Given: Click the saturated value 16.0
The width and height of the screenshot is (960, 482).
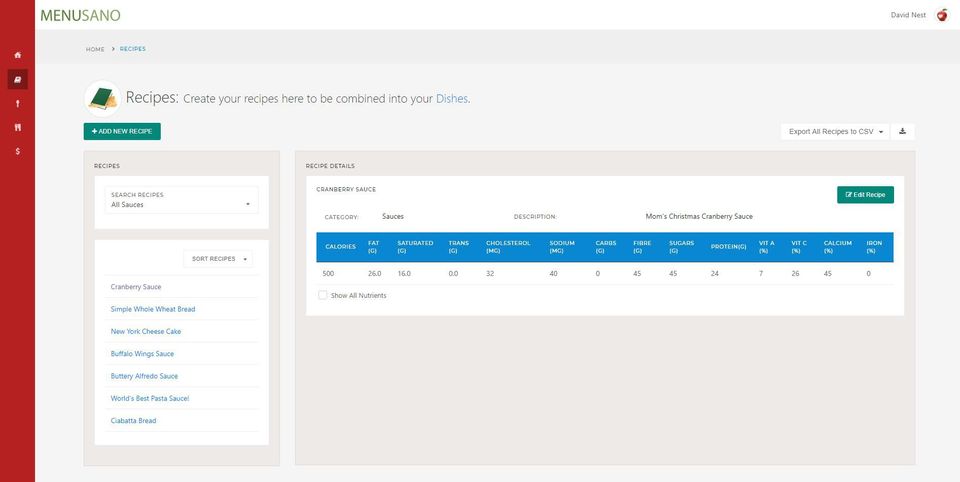Looking at the screenshot, I should [x=404, y=274].
